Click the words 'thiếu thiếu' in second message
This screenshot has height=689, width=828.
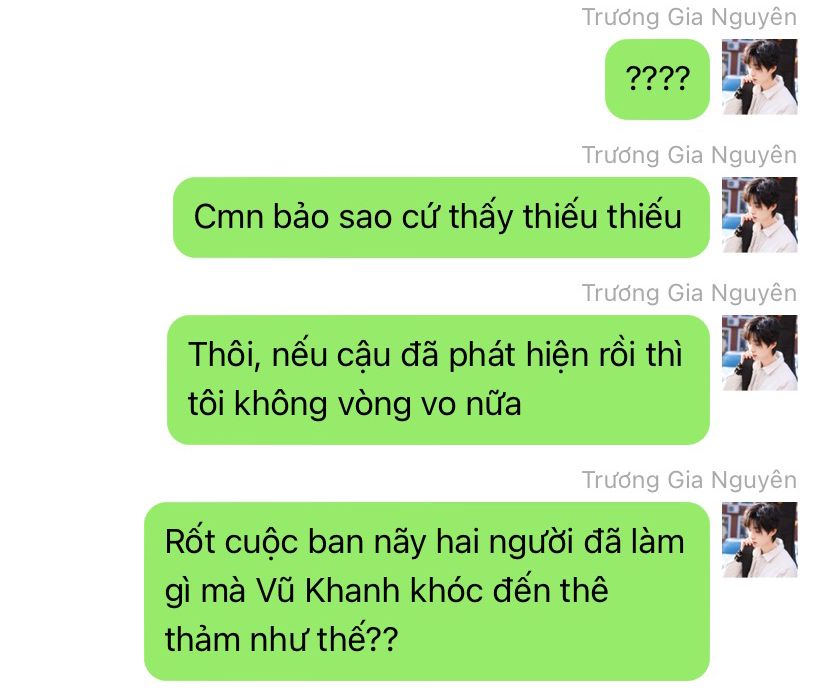[x=602, y=216]
